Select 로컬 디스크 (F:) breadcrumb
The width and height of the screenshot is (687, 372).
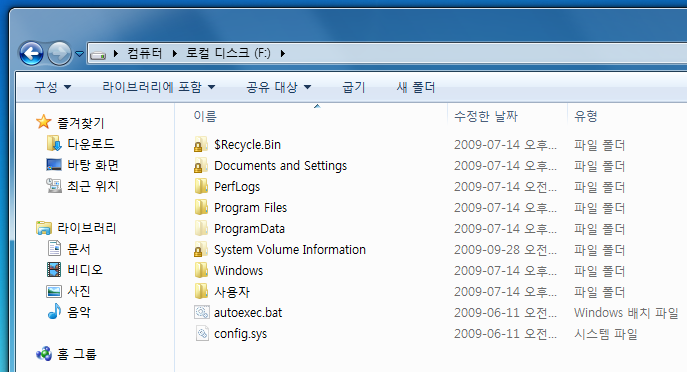click(x=228, y=53)
